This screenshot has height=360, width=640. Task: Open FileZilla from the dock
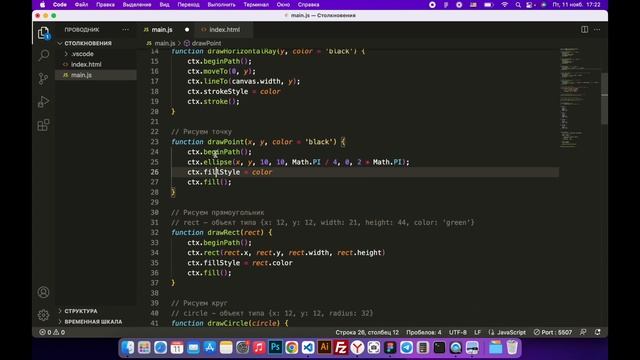tap(341, 347)
